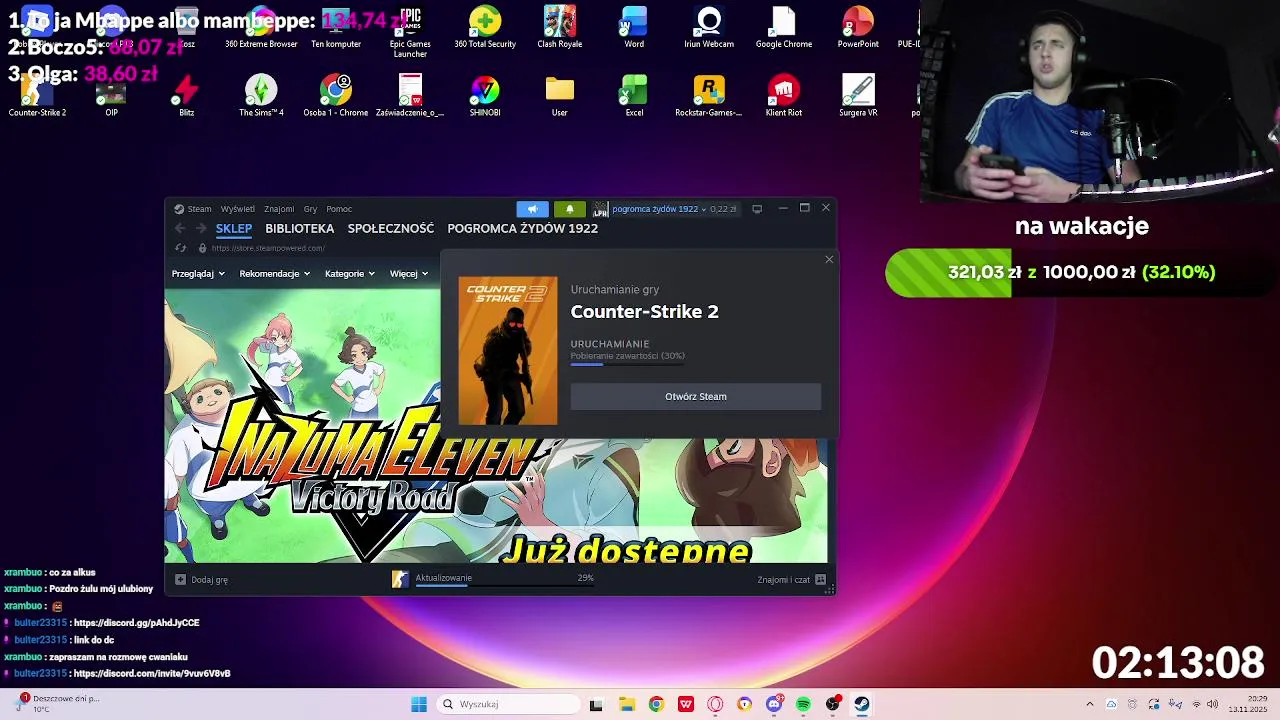Open Word desktop shortcut

point(634,27)
